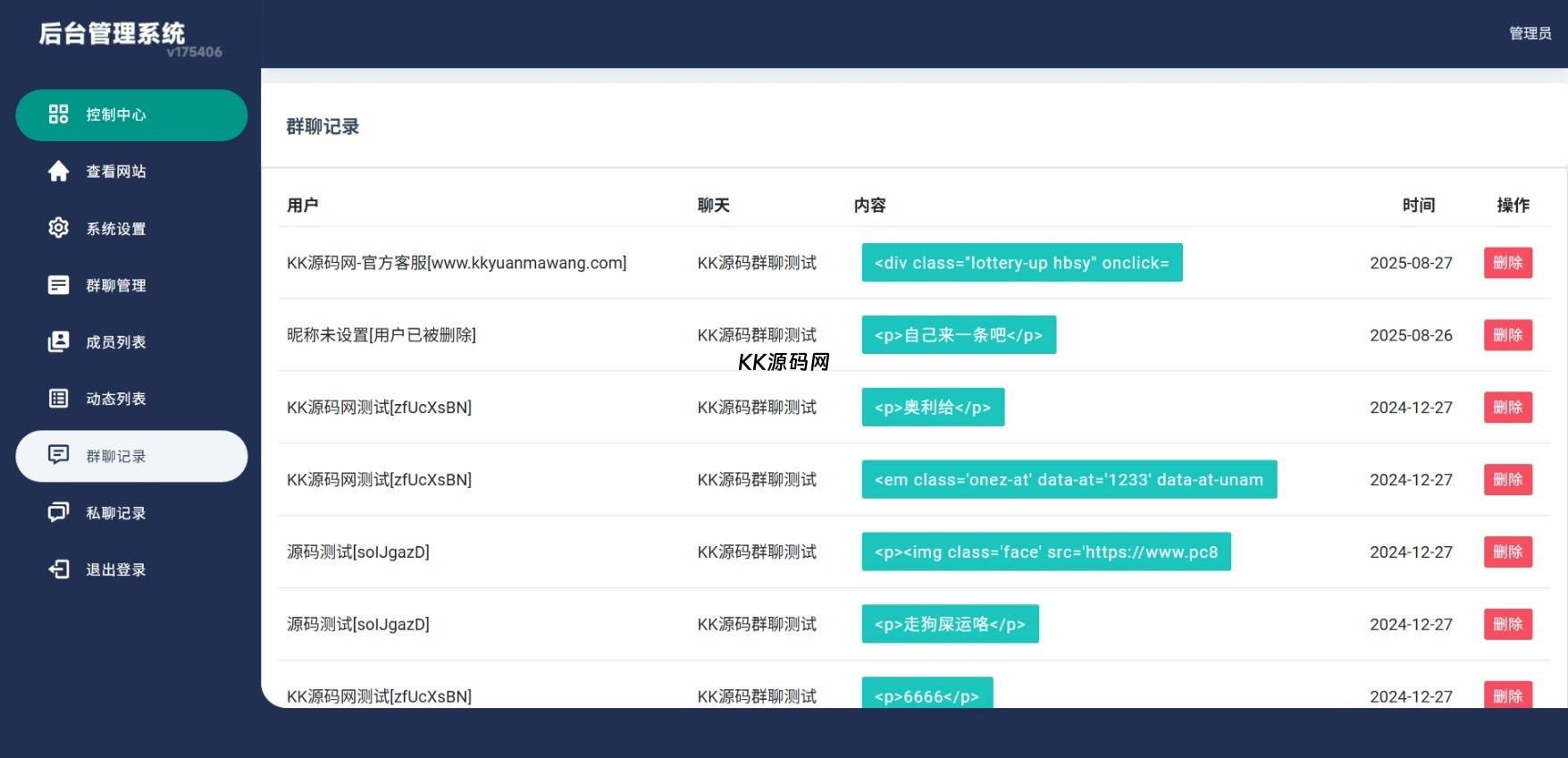Click the 私聊记录 double bubble icon
1568x758 pixels.
[x=58, y=512]
